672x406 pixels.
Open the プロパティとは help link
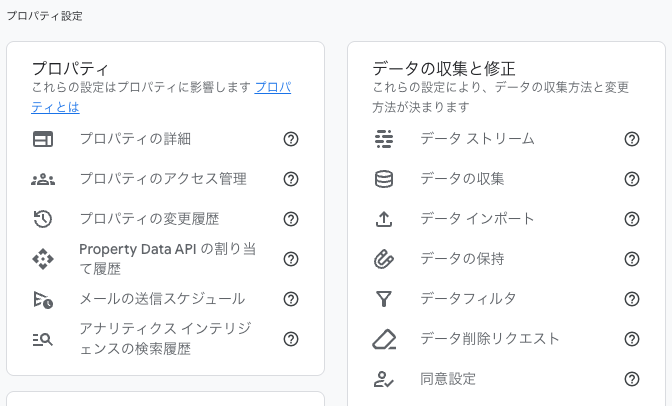click(x=161, y=97)
